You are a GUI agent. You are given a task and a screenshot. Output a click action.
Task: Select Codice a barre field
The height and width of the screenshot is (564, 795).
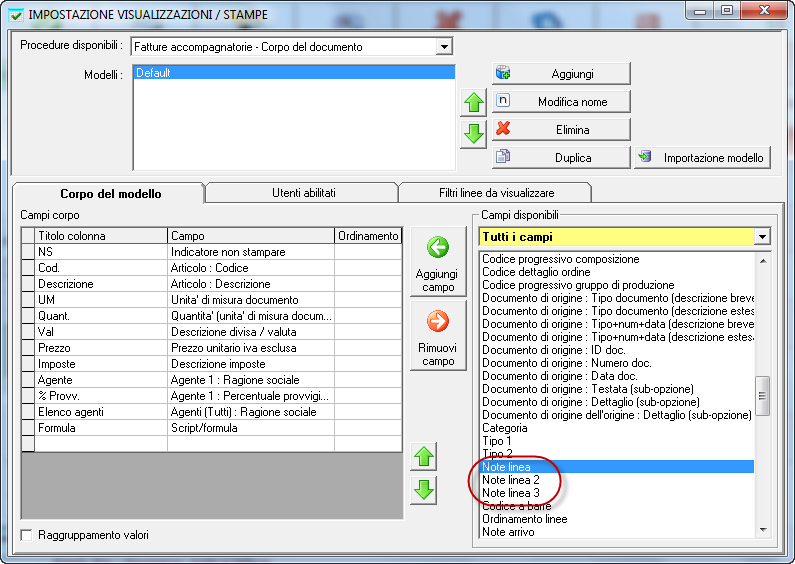[617, 506]
